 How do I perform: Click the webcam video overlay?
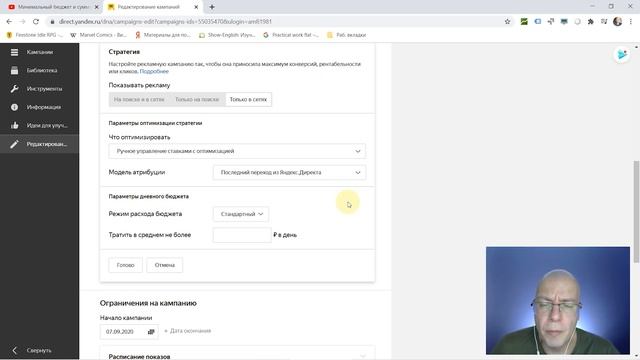[x=558, y=300]
